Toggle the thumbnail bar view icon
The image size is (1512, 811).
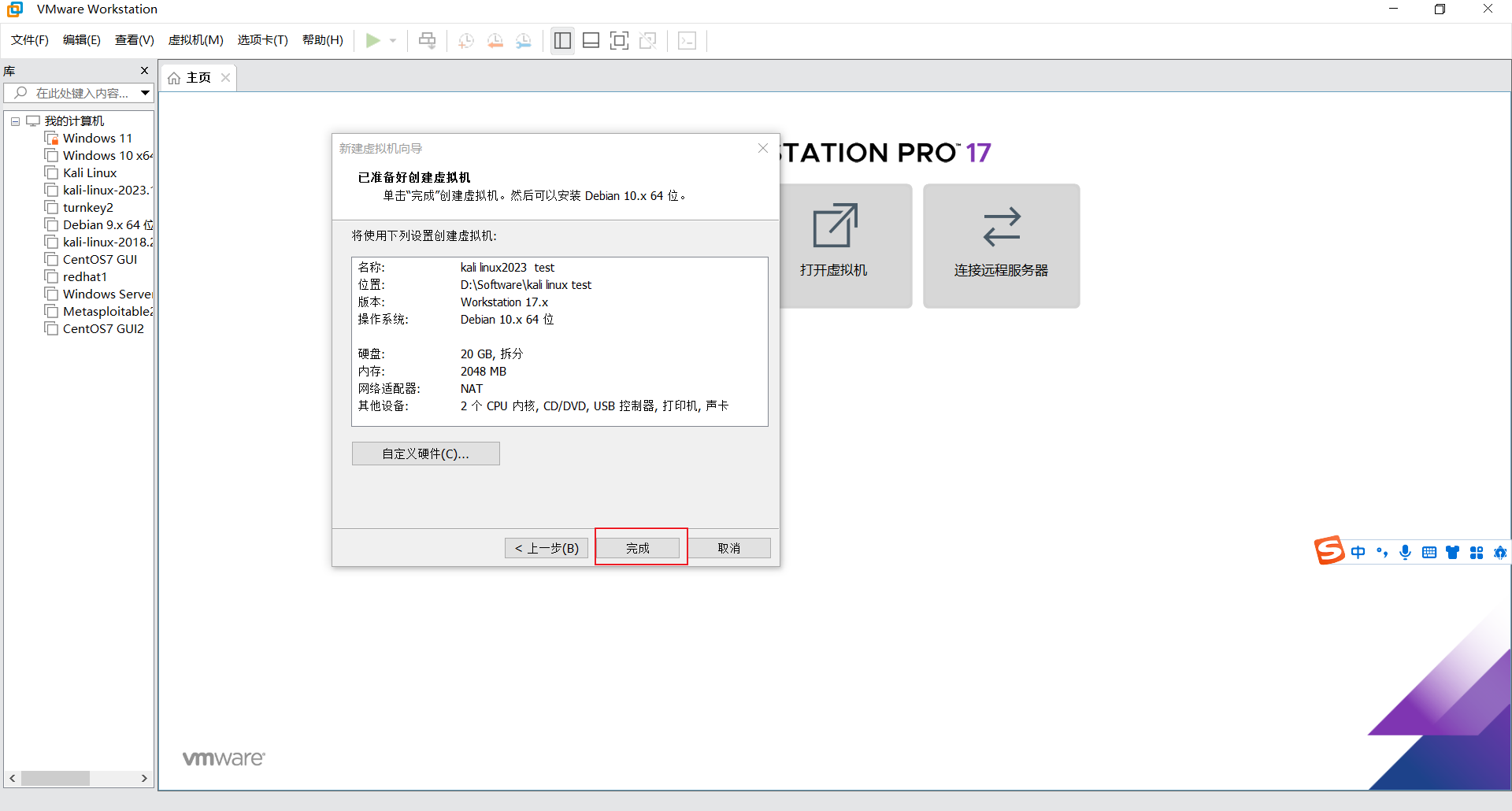[x=591, y=40]
